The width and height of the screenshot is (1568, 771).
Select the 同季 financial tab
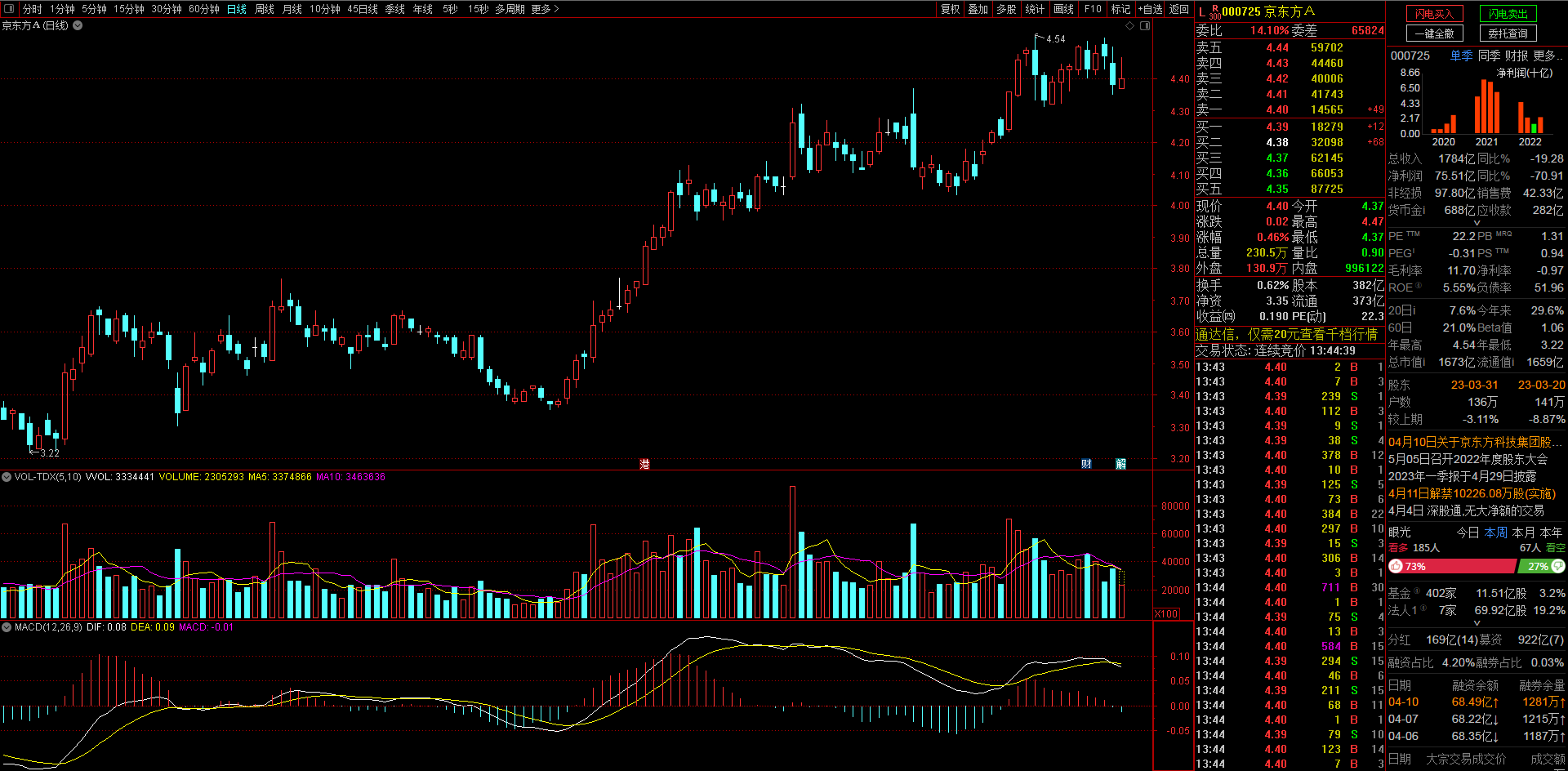pos(1489,56)
